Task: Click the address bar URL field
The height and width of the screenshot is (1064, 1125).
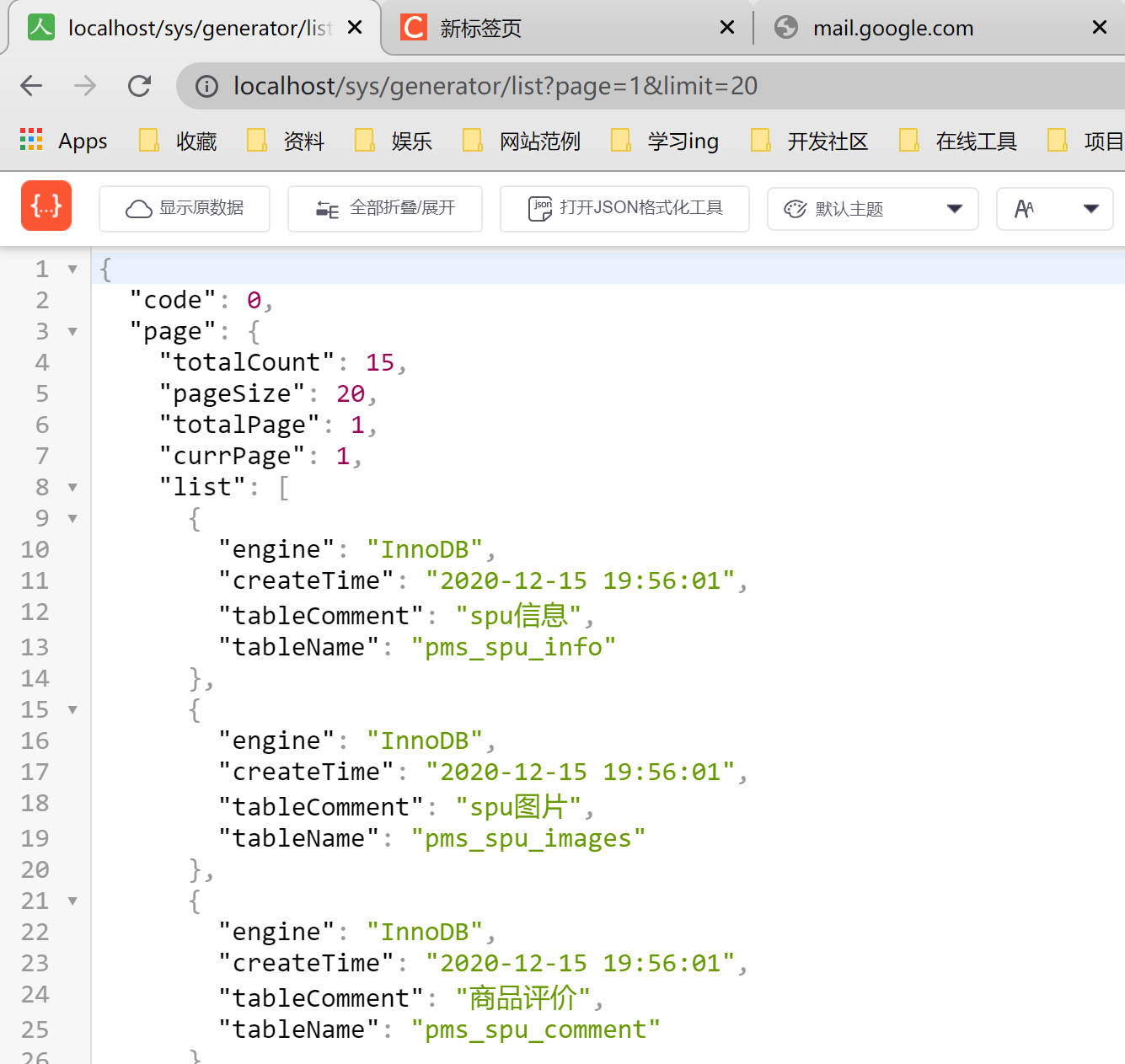Action: (x=651, y=86)
